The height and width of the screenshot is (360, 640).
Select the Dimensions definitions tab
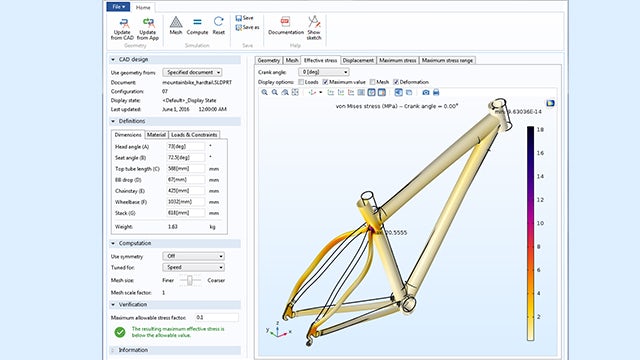[x=128, y=135]
